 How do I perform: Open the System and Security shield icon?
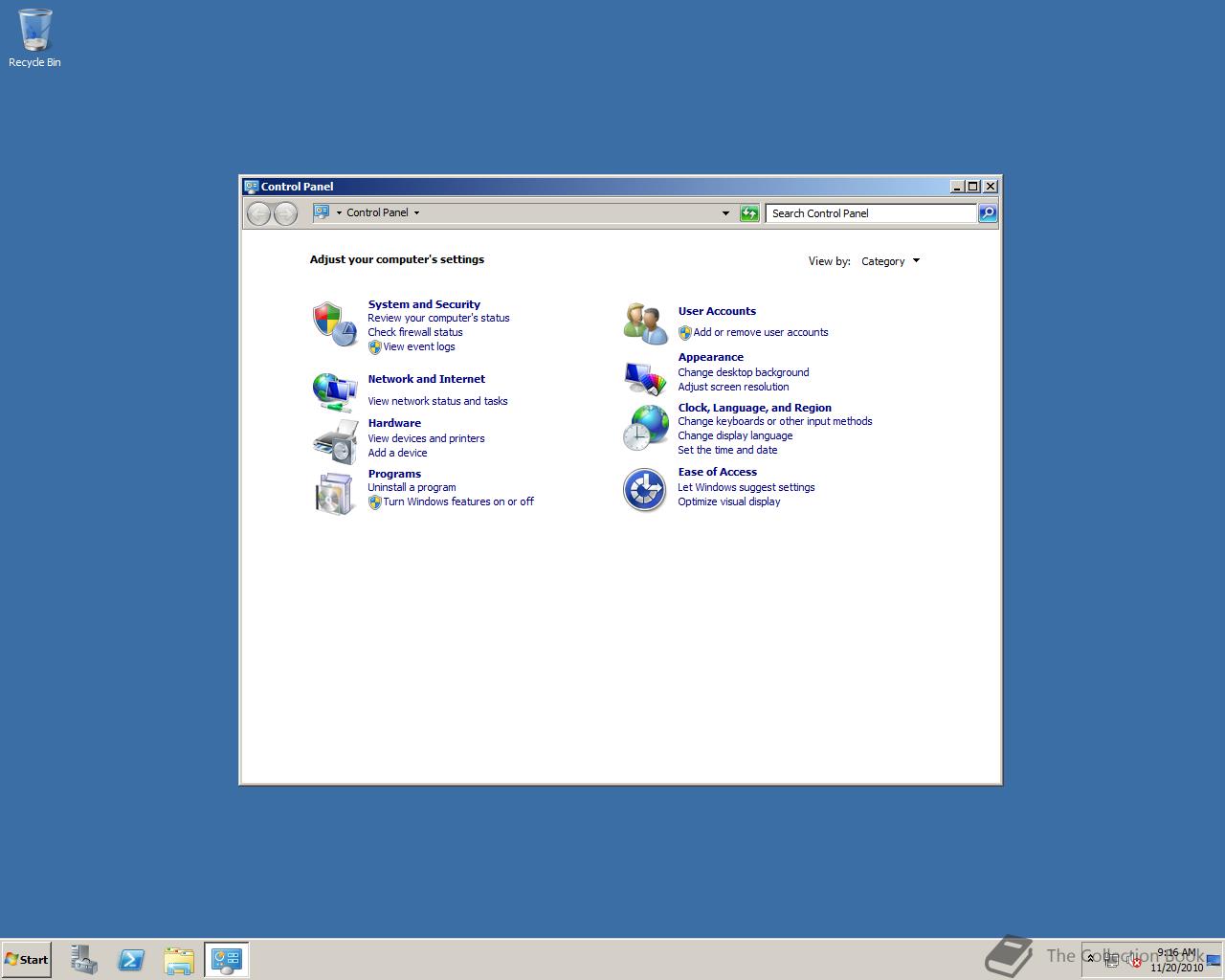click(x=334, y=323)
